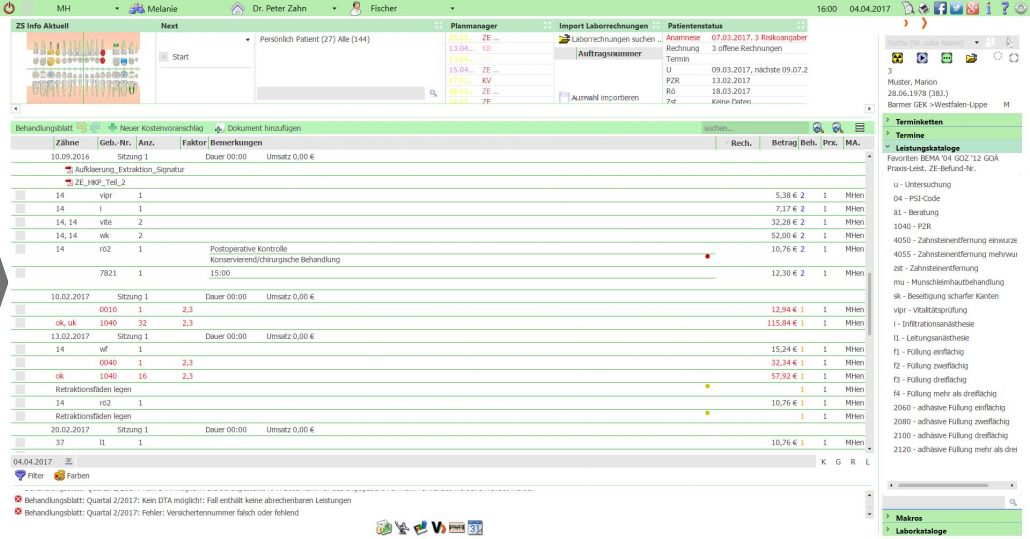
Task: Tick the checkbox for the 7821 row
Action: click(x=20, y=273)
